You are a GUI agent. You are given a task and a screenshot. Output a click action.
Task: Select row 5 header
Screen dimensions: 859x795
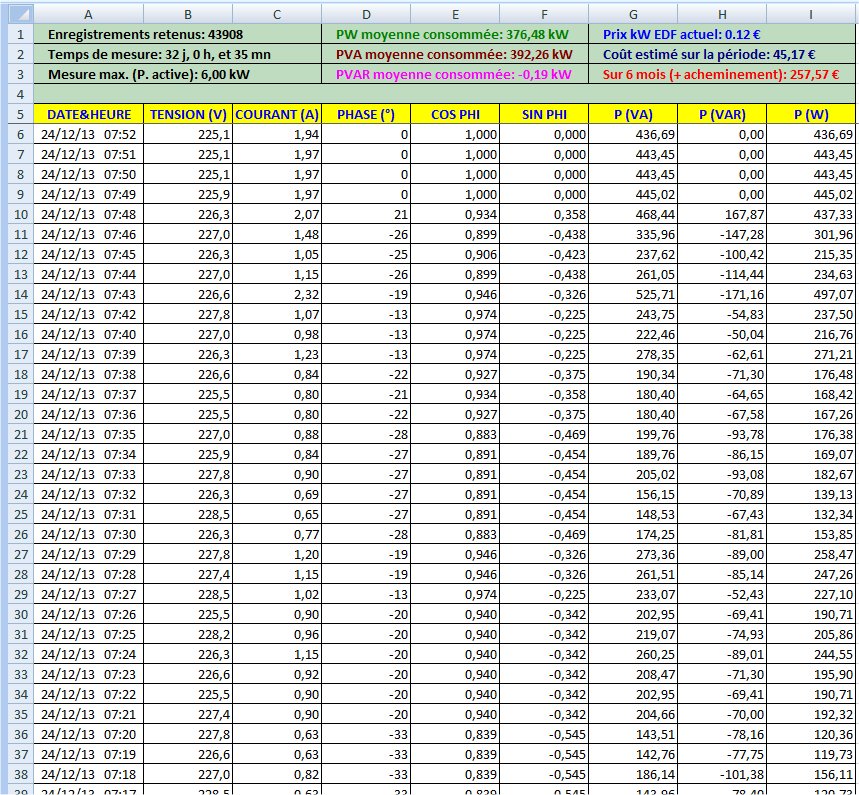(21, 115)
